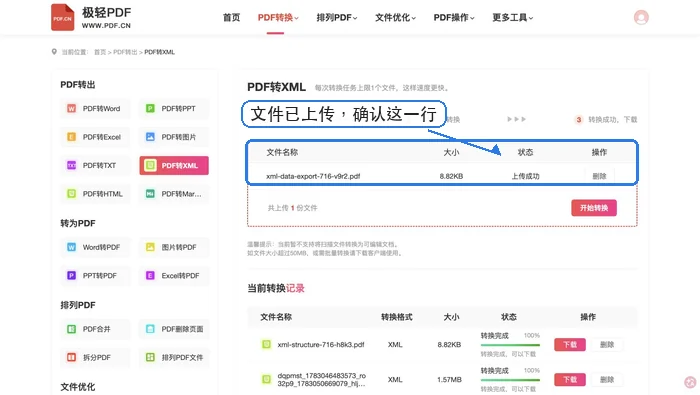Expand the PDF转换 dropdown menu
Image resolution: width=700 pixels, height=395 pixels.
[x=278, y=17]
